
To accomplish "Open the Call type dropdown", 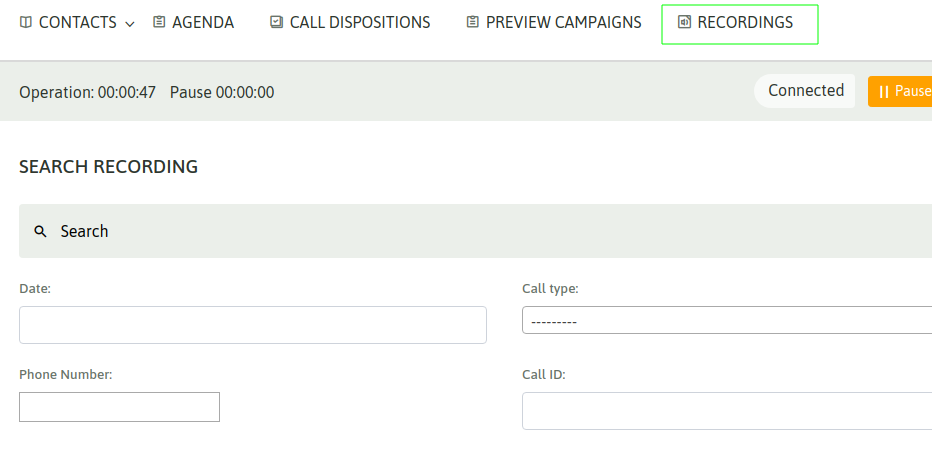I will tap(726, 321).
